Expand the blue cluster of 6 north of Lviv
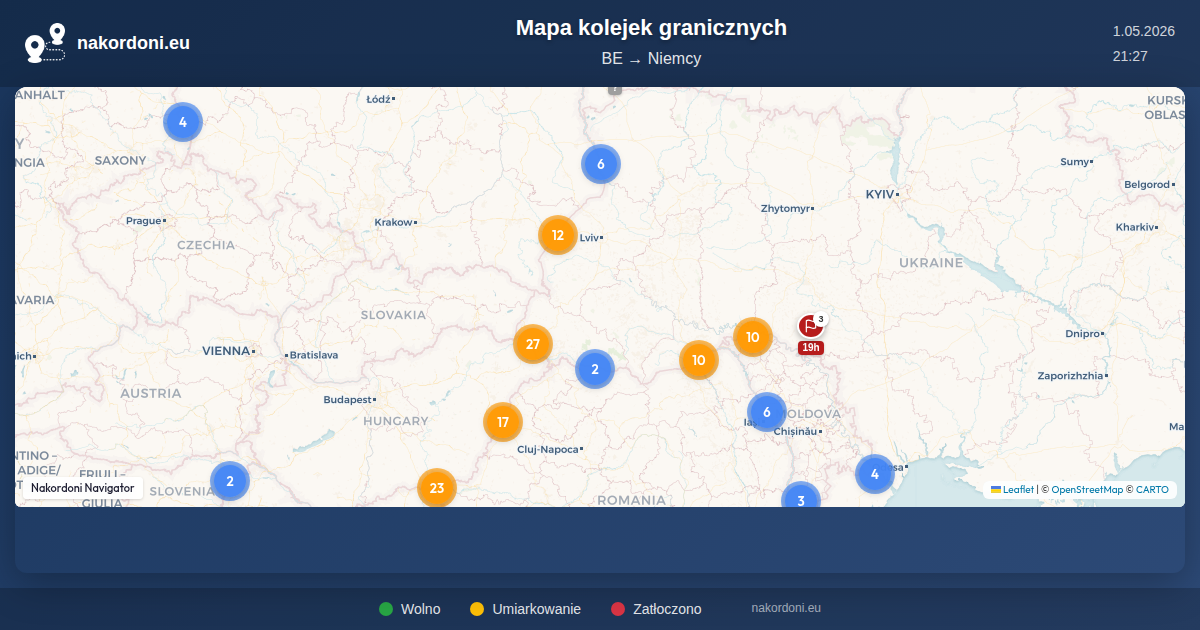 (x=601, y=164)
